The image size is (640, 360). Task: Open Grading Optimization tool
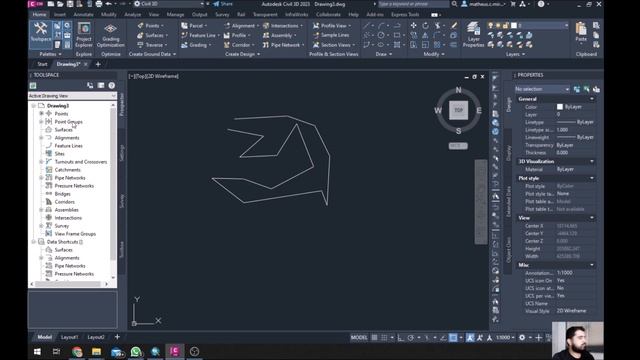tap(111, 35)
